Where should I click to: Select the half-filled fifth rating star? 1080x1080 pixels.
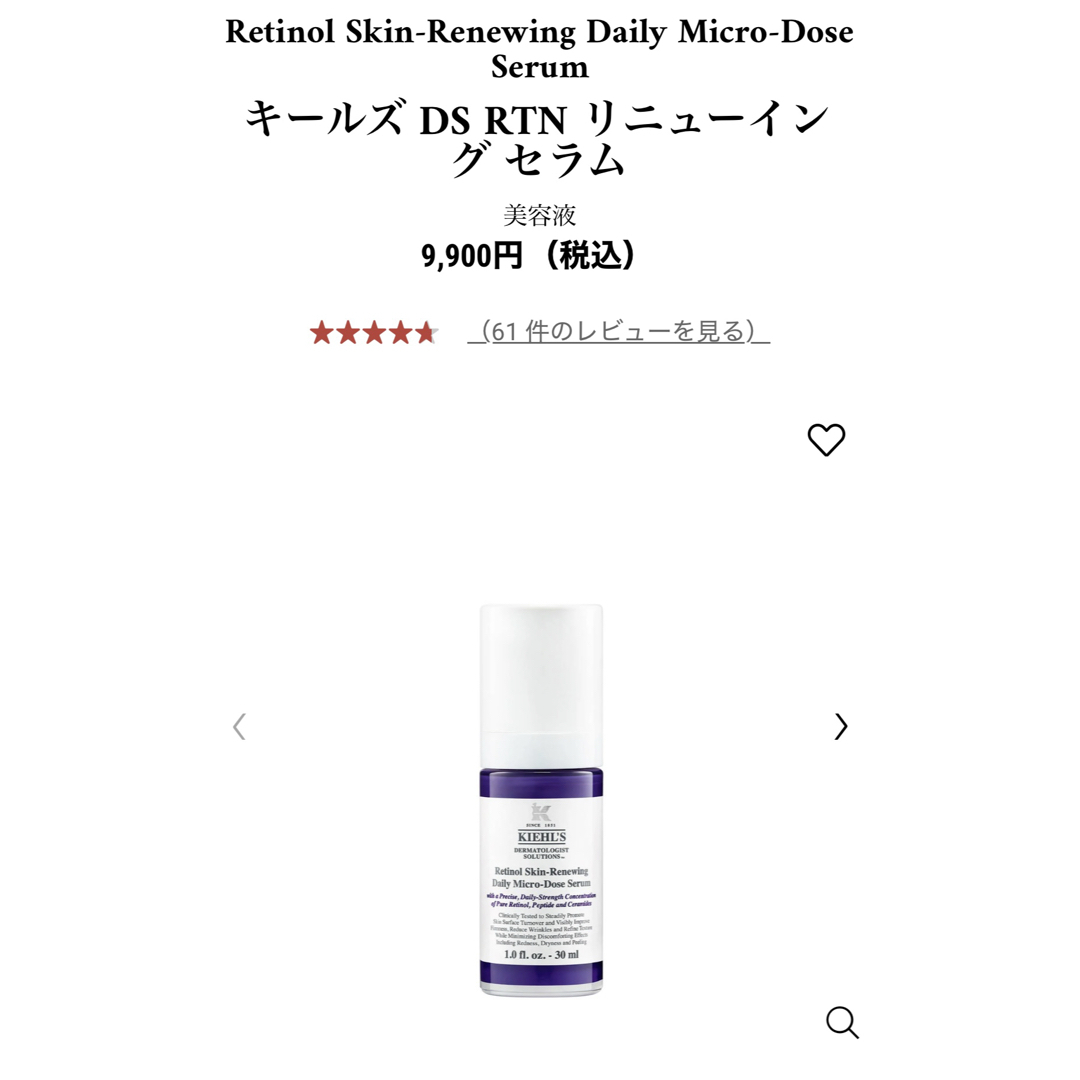(x=426, y=333)
